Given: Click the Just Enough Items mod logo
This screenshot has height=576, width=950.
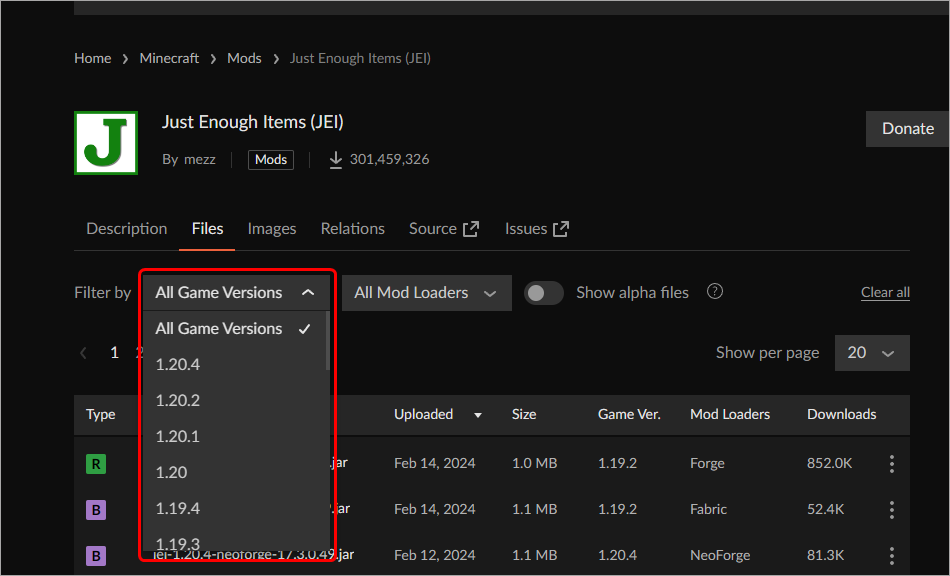Looking at the screenshot, I should coord(106,143).
